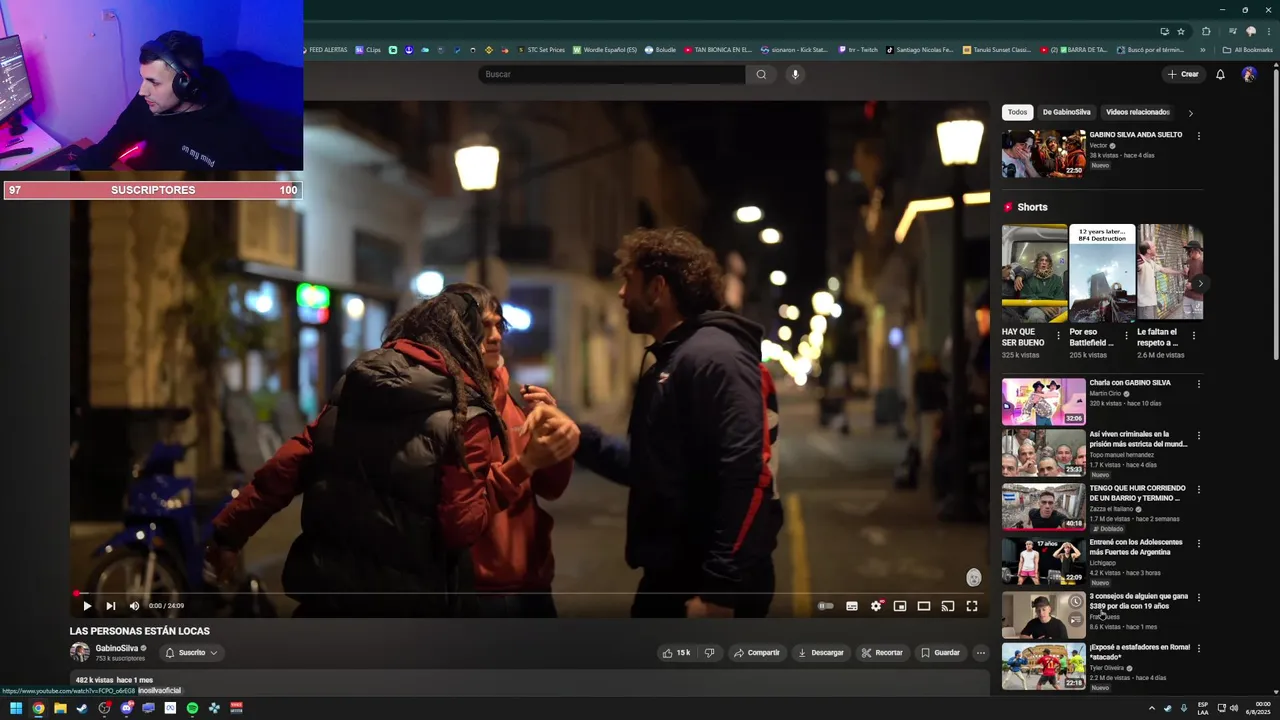Open the Suscrito notification dropdown
This screenshot has width=1280, height=720.
(191, 653)
